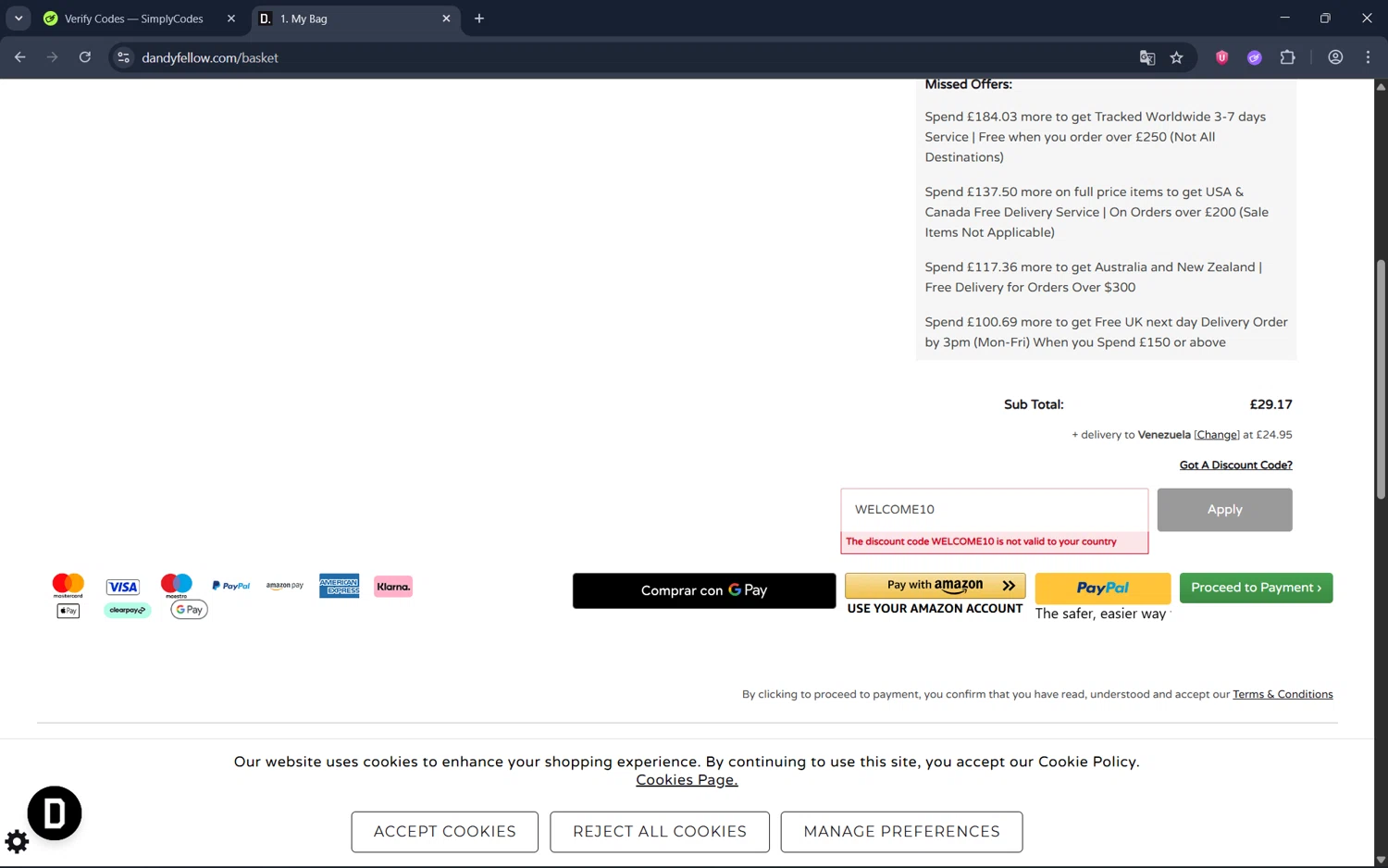Viewport: 1388px width, 868px height.
Task: Open the Chrome profile icon
Action: click(1335, 57)
